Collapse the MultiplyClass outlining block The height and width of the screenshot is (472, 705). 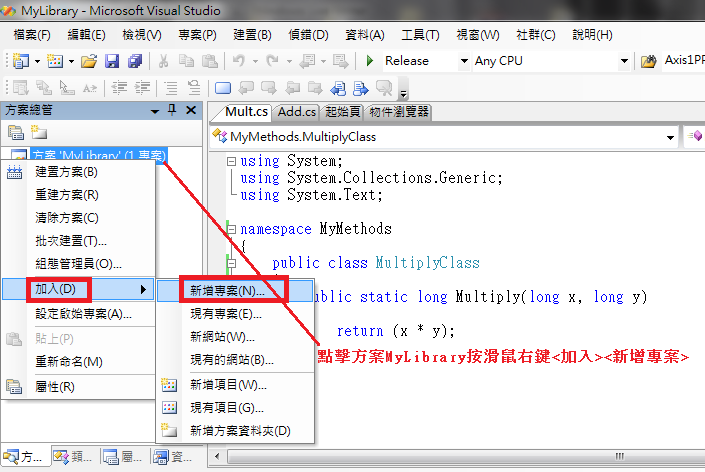(x=231, y=263)
